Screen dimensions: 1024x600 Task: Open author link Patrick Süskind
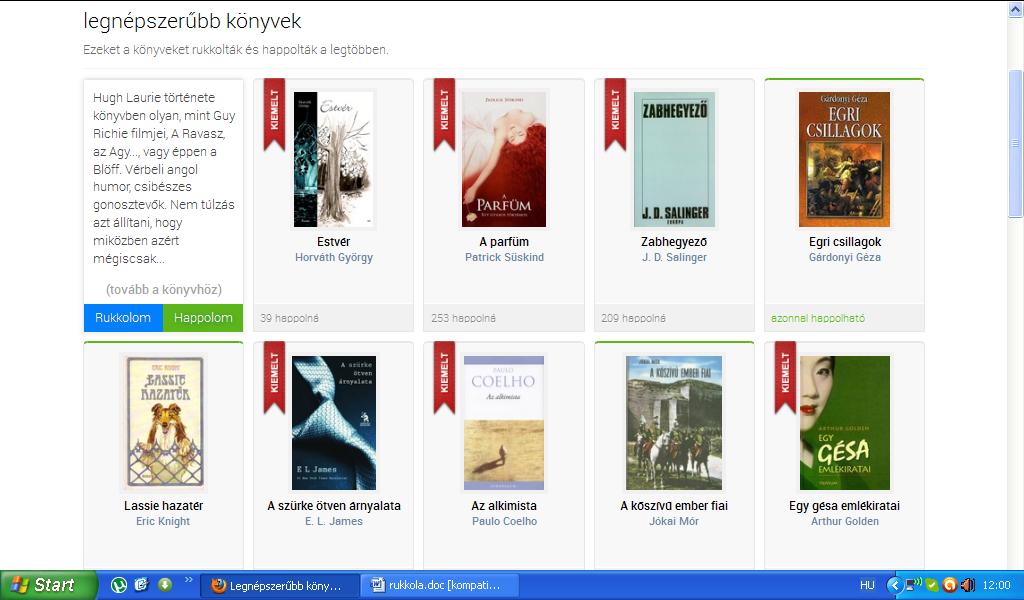pyautogui.click(x=503, y=258)
